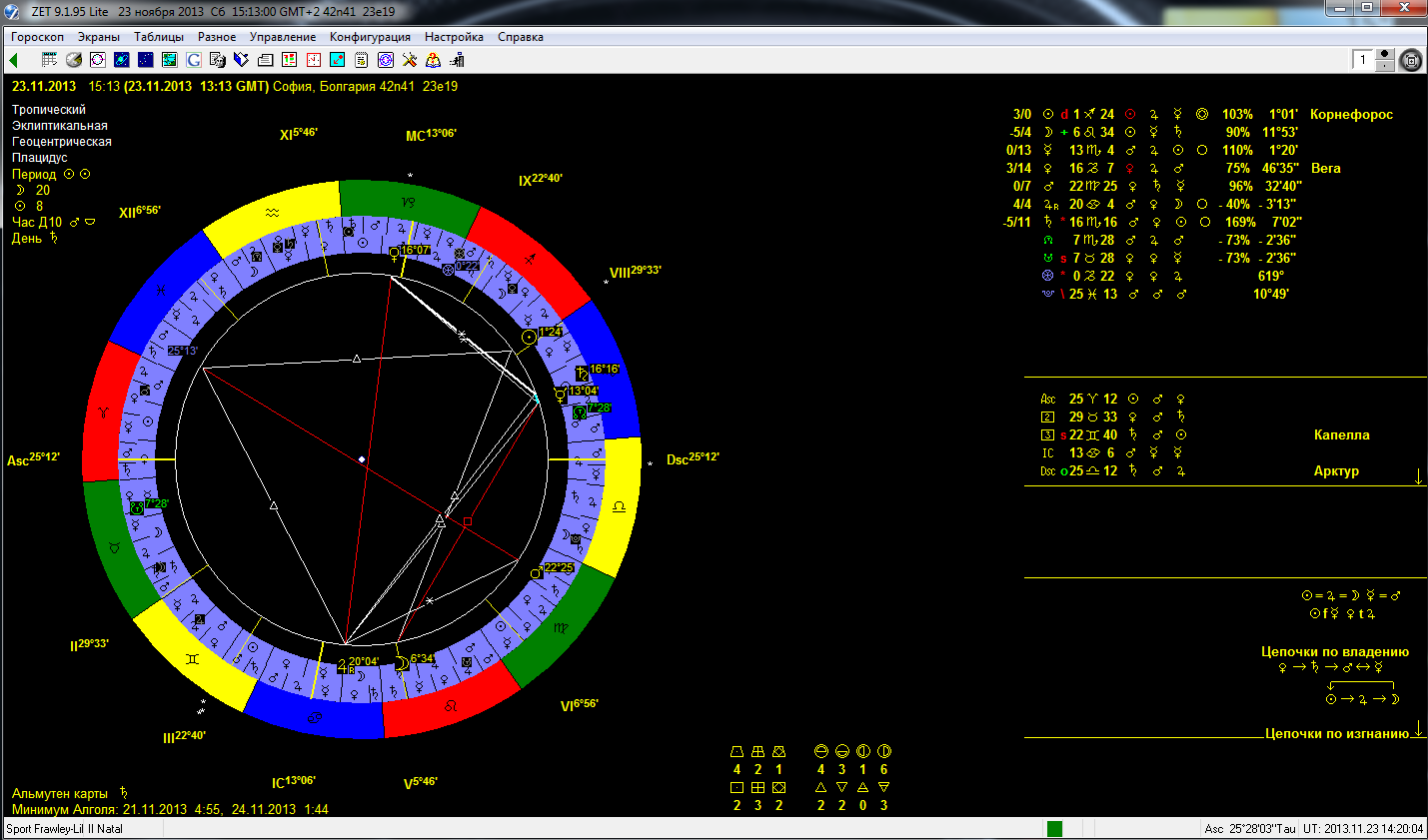Viewport: 1428px width, 840px height.
Task: Click the red-framed clock toolbar icon
Action: [x=314, y=60]
